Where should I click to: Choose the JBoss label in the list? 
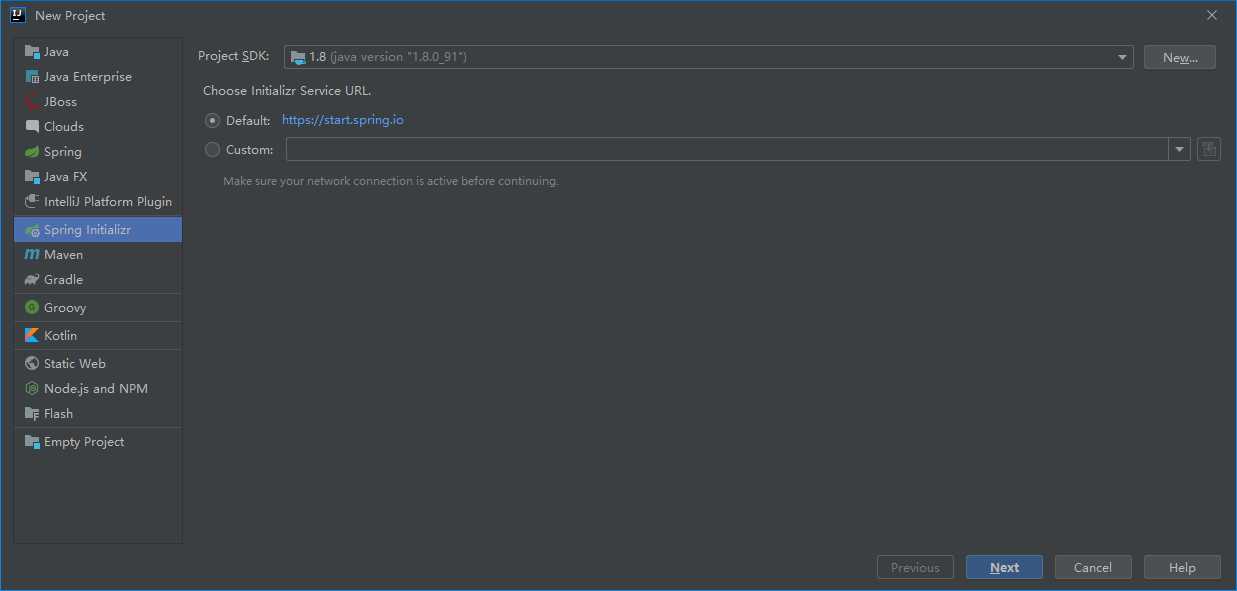tap(60, 102)
